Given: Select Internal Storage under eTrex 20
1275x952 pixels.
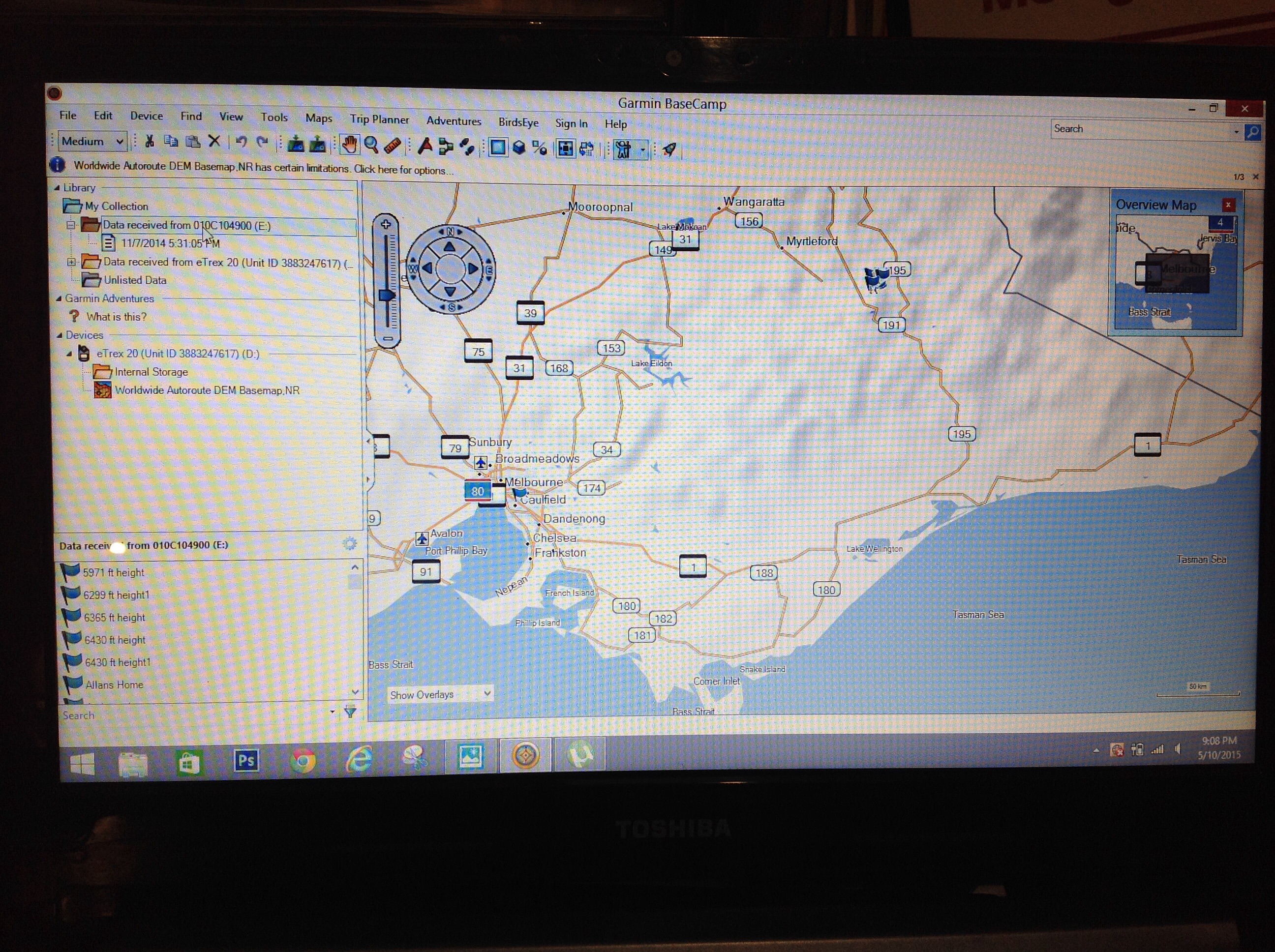Looking at the screenshot, I should [x=151, y=372].
